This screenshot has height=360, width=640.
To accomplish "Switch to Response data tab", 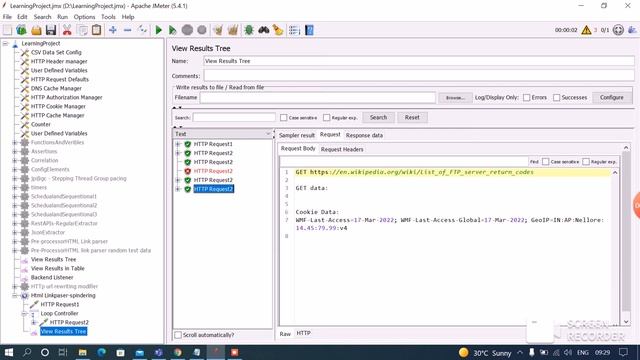I will tap(364, 135).
